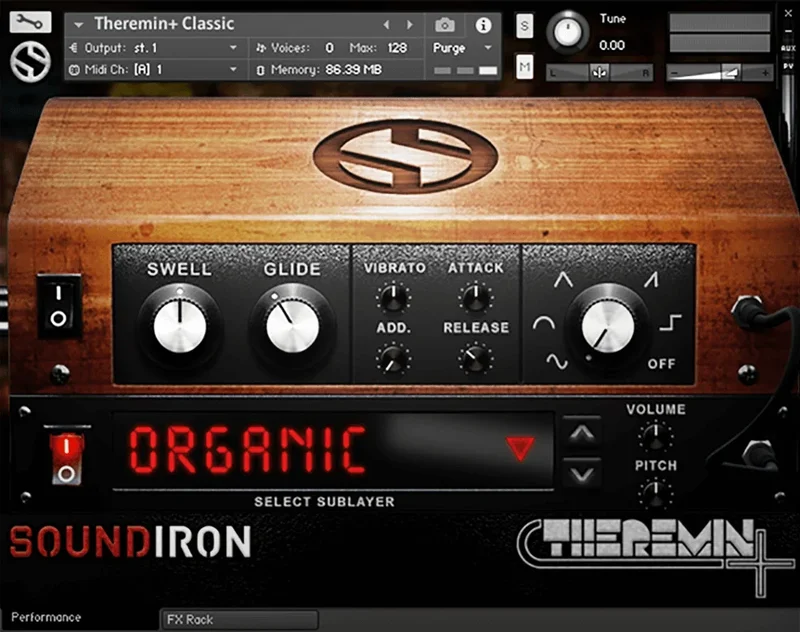This screenshot has width=800, height=632.
Task: Select the square step waveform icon
Action: (x=670, y=322)
